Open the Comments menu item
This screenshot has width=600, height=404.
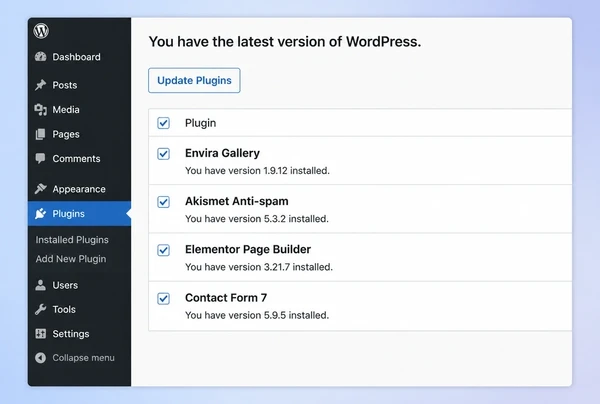(79, 158)
